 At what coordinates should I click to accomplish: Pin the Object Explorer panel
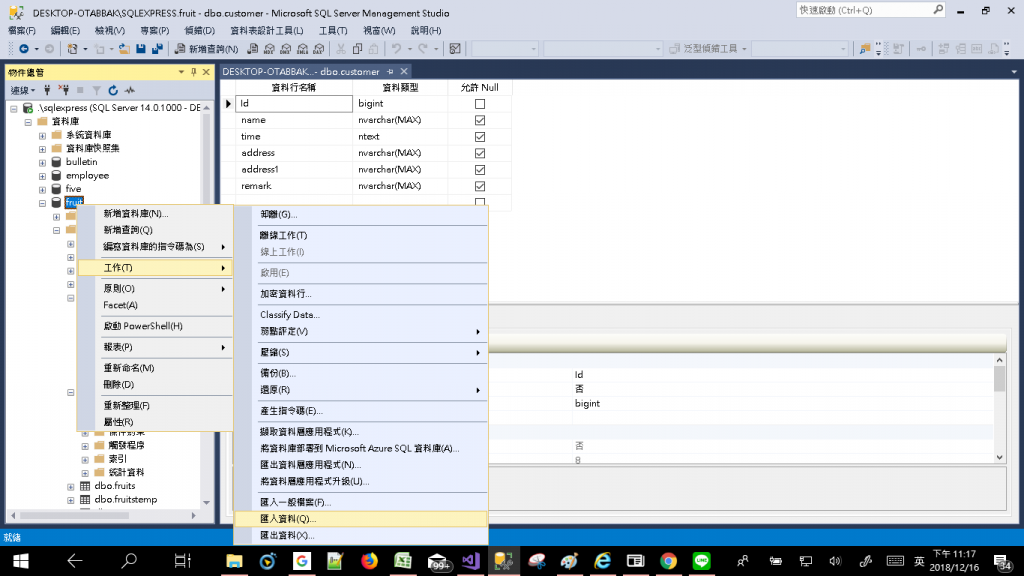click(193, 72)
